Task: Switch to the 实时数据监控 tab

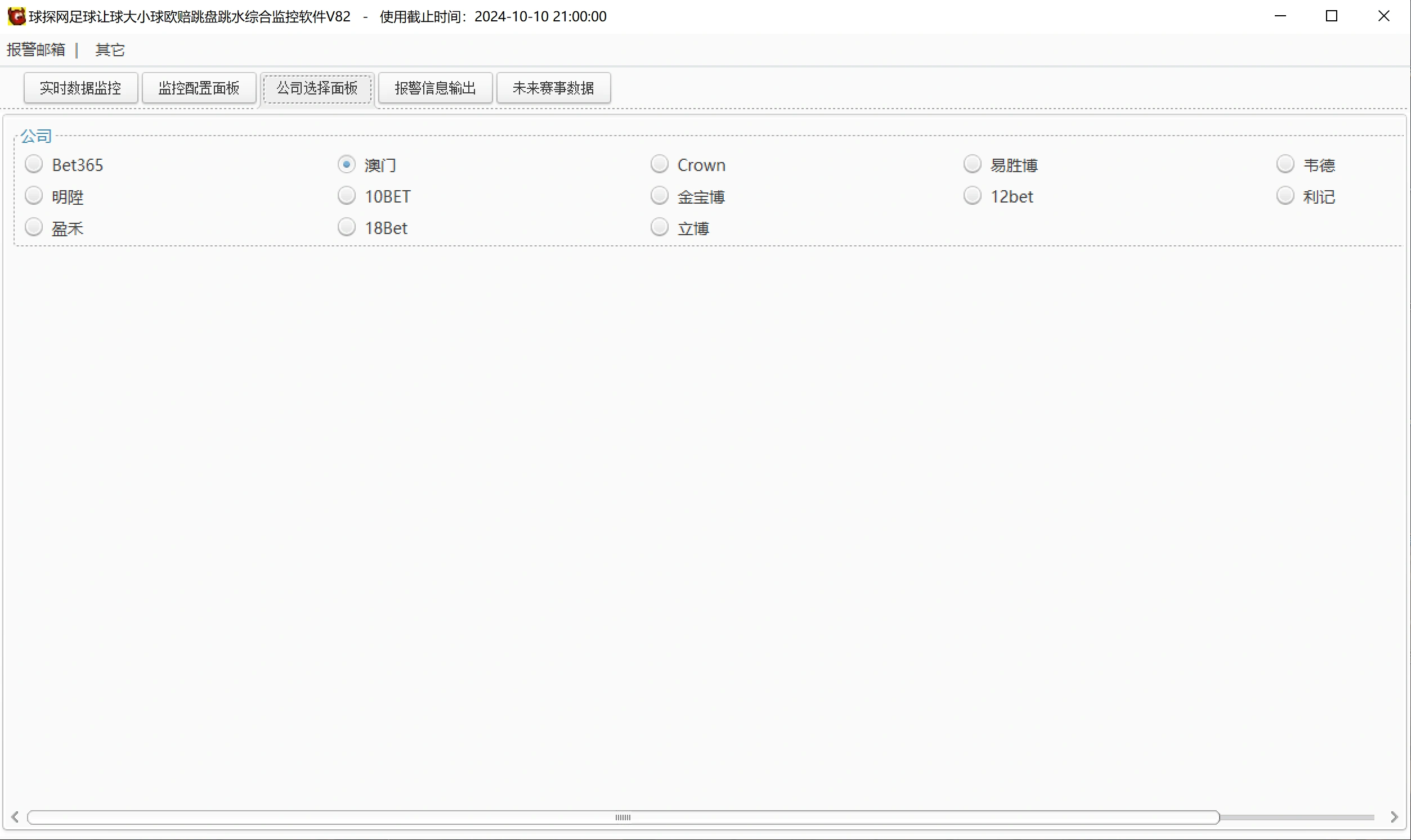Action: (80, 88)
